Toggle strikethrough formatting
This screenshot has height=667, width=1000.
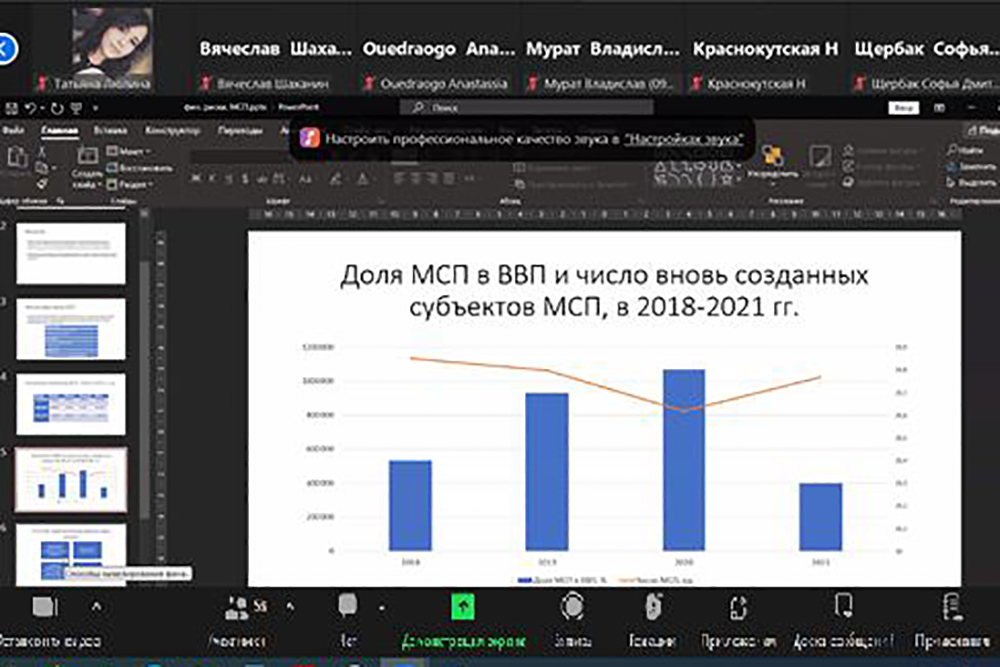pyautogui.click(x=261, y=179)
